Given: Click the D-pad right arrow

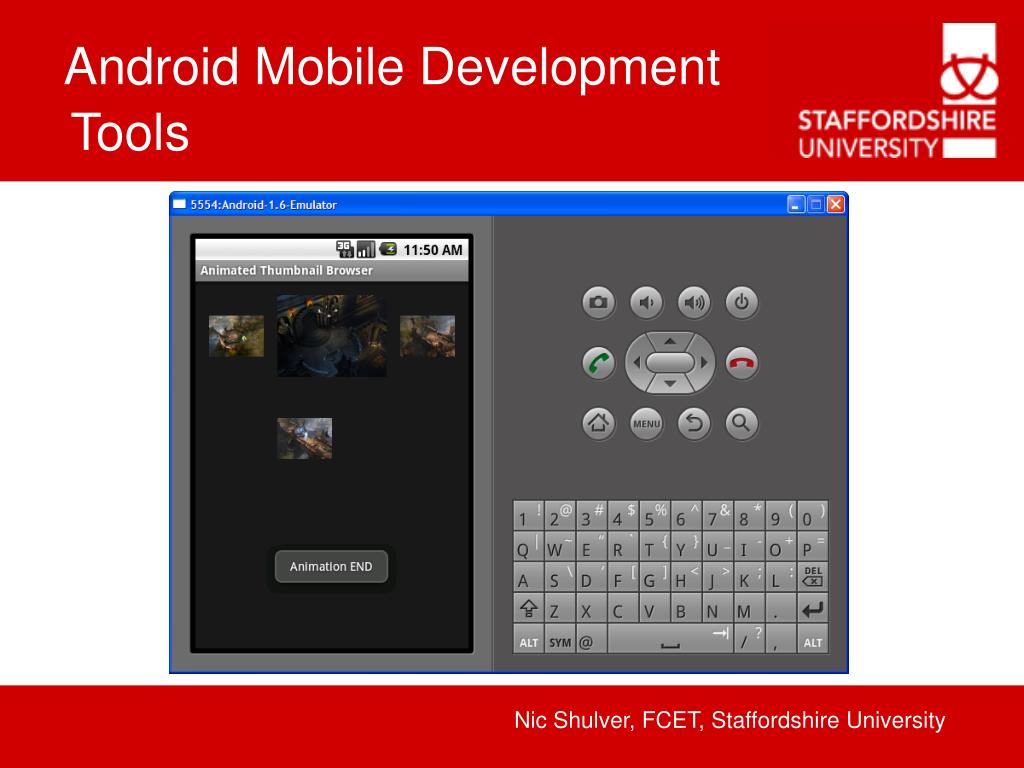Looking at the screenshot, I should [704, 362].
